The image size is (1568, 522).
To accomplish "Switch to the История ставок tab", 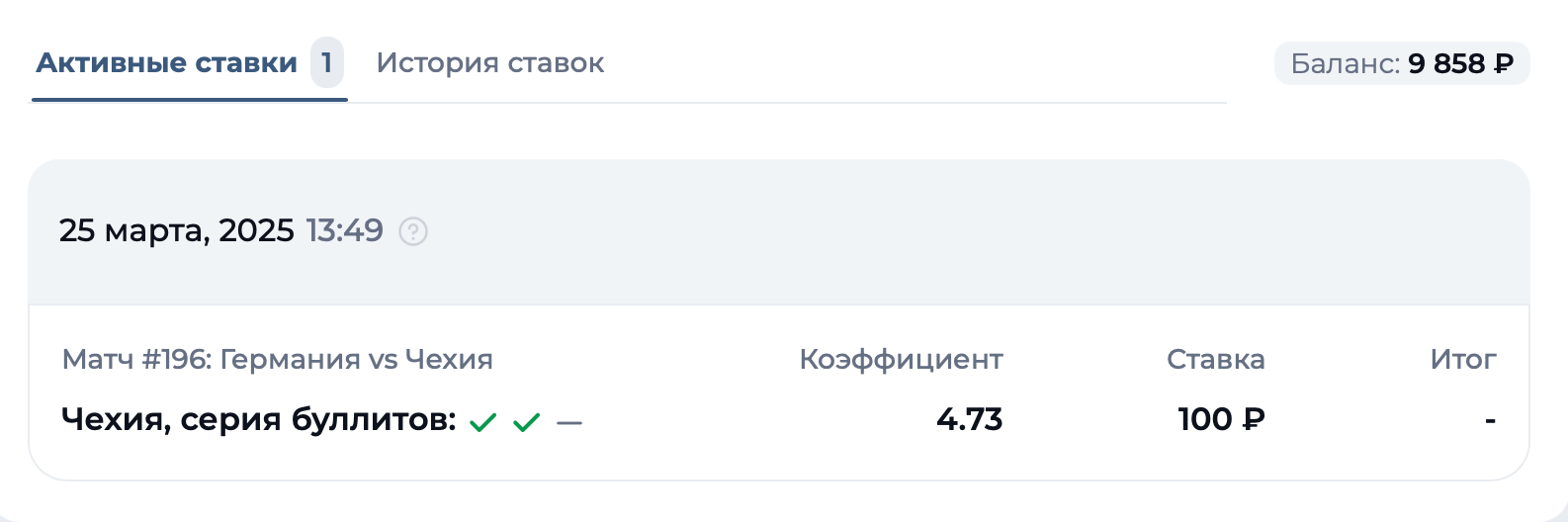I will 489,63.
